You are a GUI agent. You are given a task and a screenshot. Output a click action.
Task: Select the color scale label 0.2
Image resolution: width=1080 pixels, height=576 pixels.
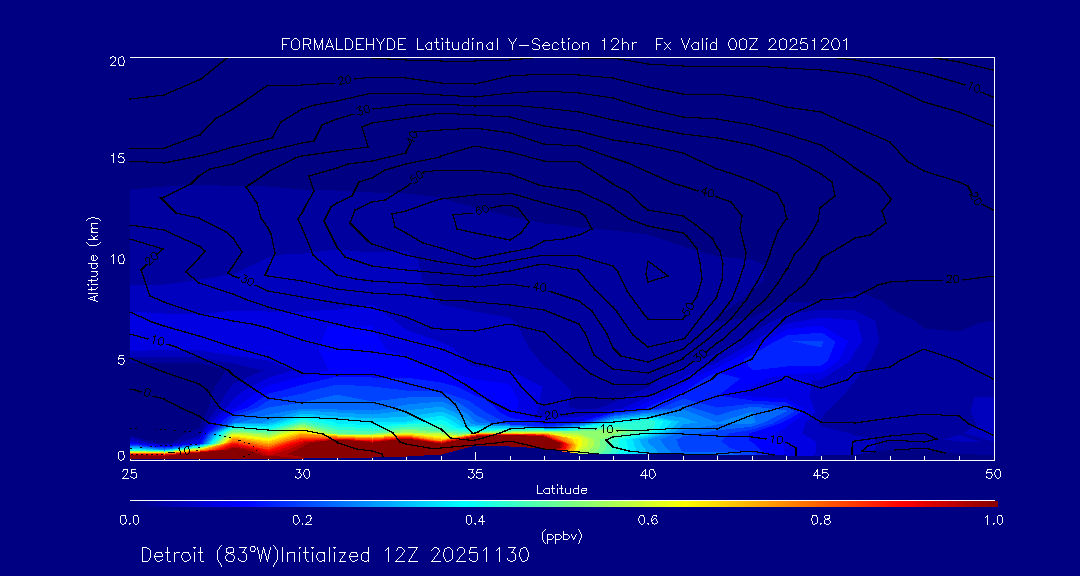302,520
